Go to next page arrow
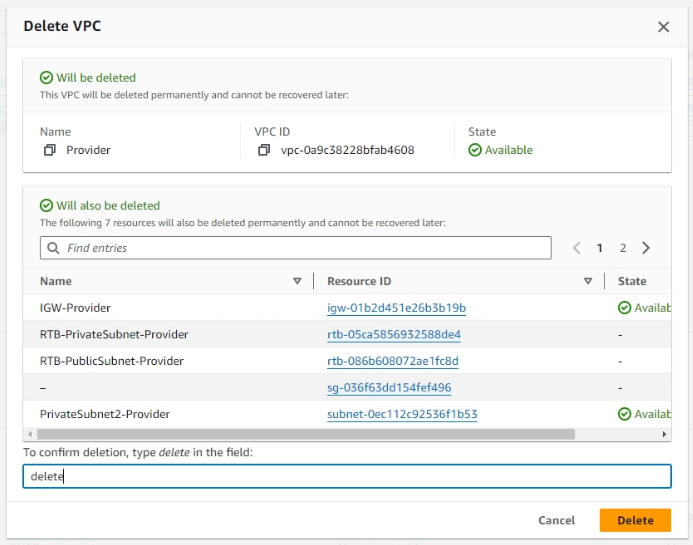 (646, 248)
